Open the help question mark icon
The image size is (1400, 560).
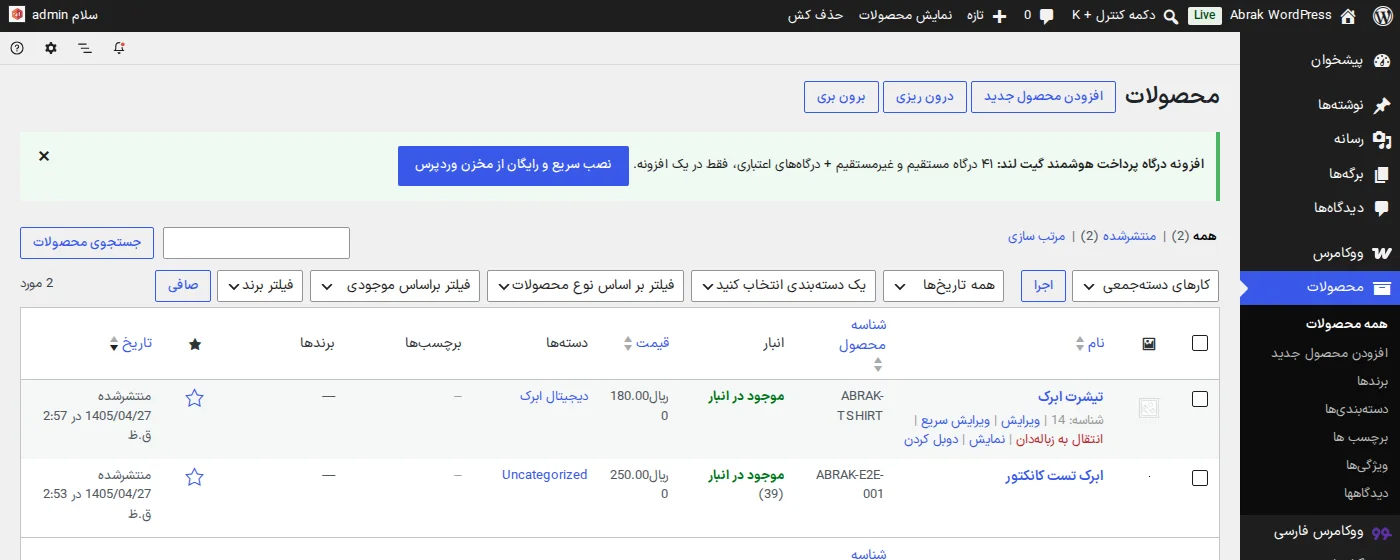(16, 48)
